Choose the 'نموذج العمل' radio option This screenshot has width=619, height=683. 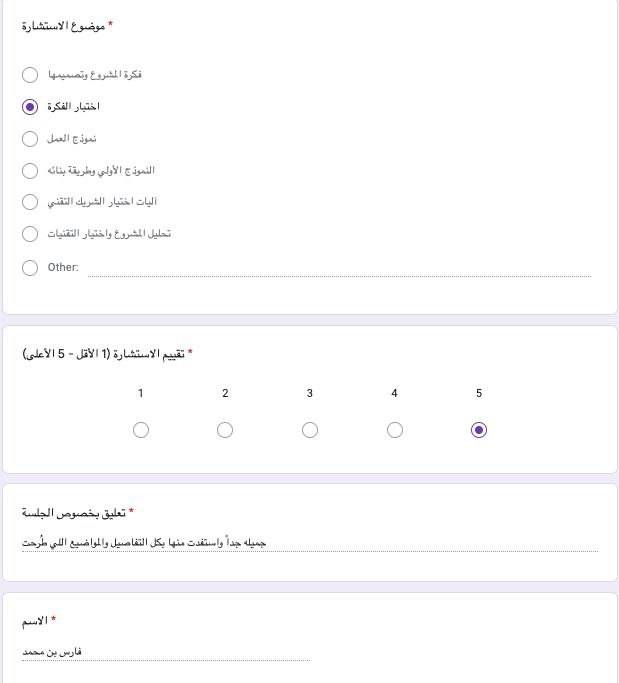pyautogui.click(x=30, y=138)
